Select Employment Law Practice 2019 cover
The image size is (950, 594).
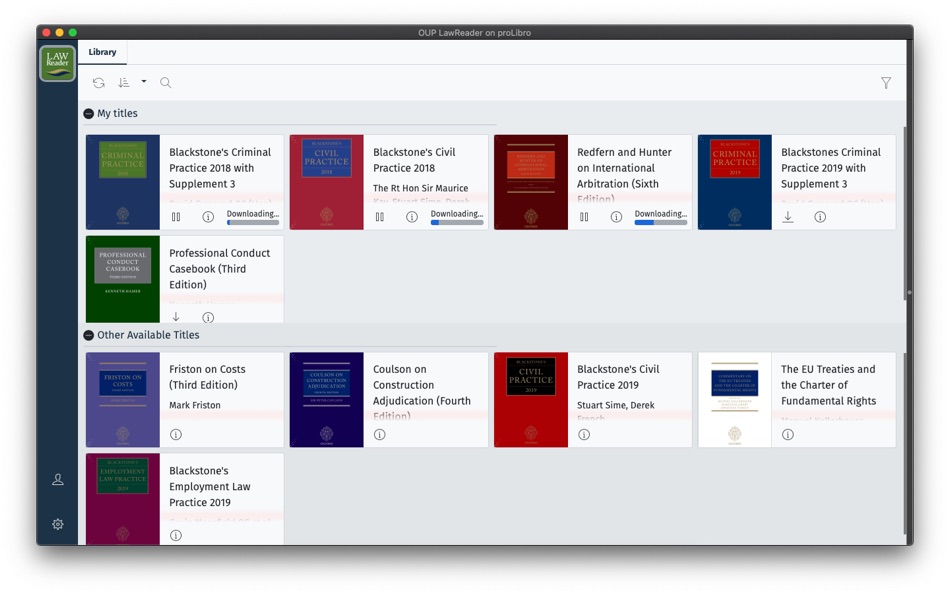pyautogui.click(x=123, y=499)
